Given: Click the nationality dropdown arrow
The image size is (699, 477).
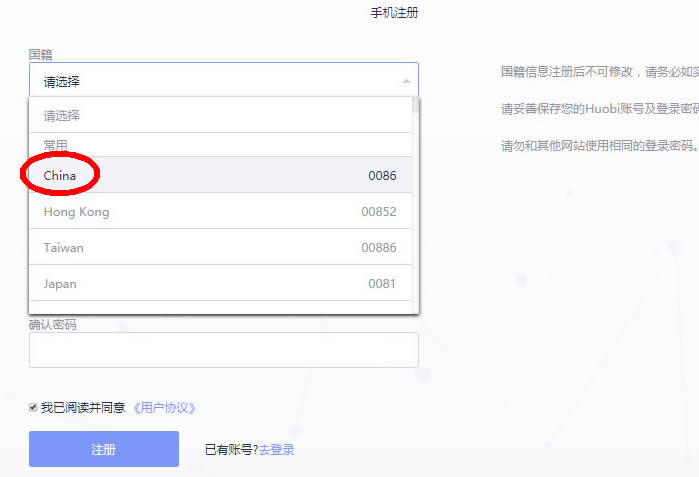Looking at the screenshot, I should [406, 81].
